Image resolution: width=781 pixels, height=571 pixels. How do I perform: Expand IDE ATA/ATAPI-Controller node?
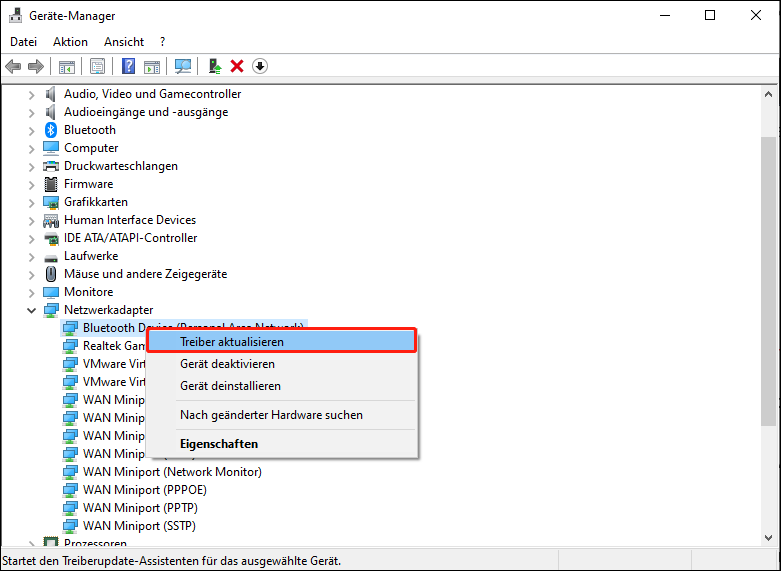(x=31, y=238)
